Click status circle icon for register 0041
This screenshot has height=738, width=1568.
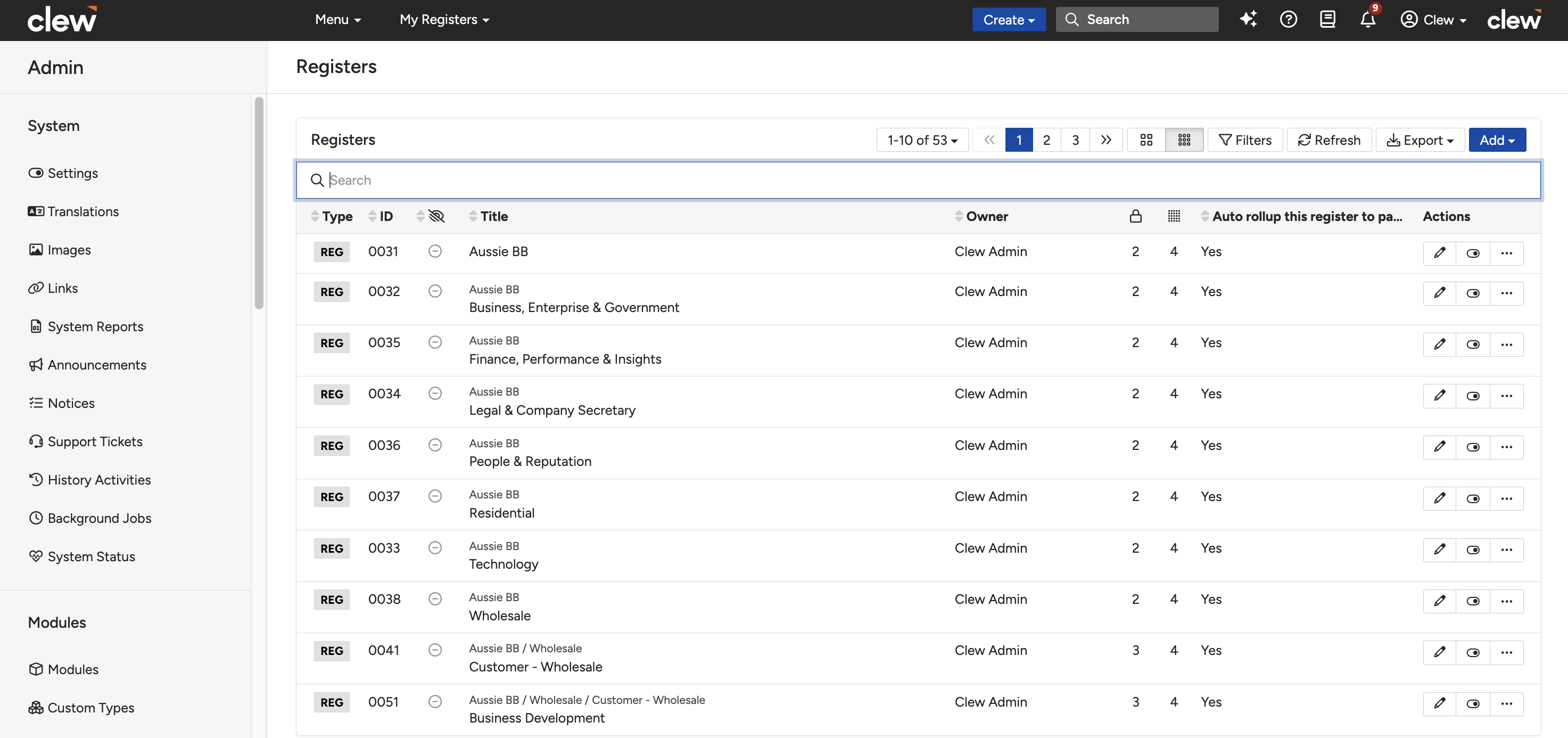click(435, 650)
